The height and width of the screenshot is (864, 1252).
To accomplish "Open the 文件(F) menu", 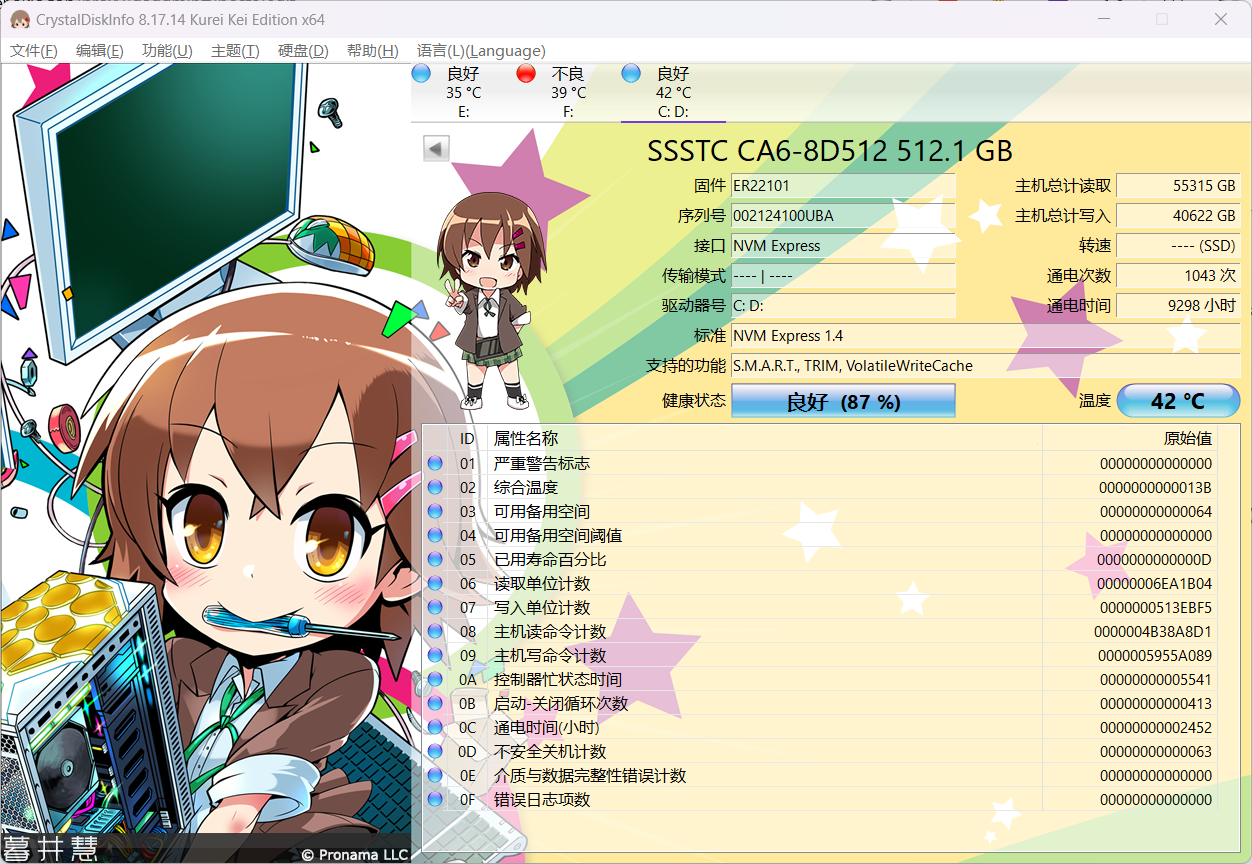I will 33,51.
